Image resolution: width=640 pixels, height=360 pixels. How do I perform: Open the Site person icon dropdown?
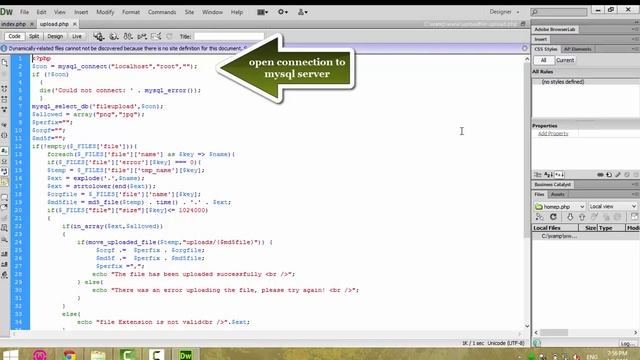point(302,12)
